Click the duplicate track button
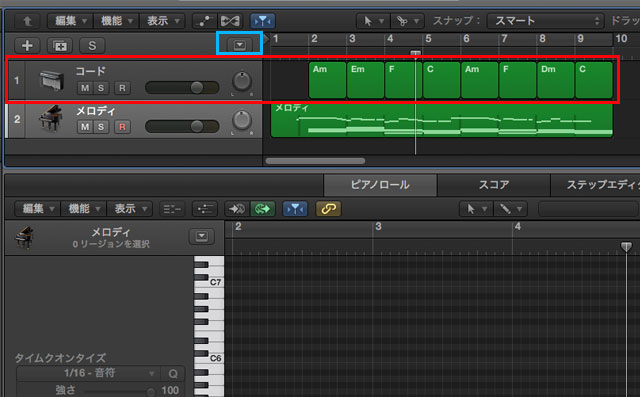This screenshot has width=640, height=397. click(x=60, y=45)
